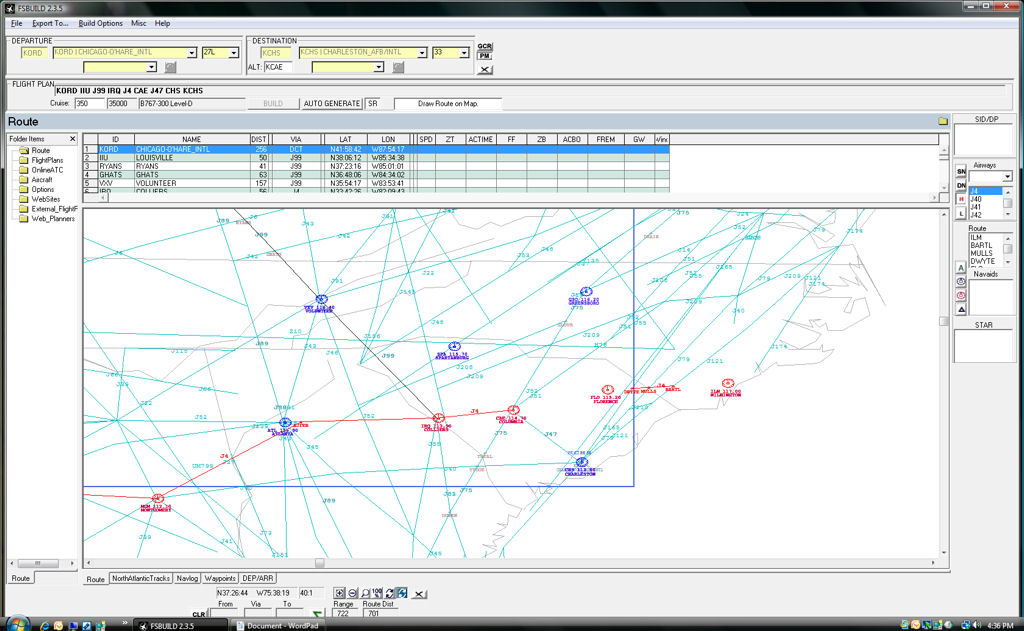This screenshot has height=631, width=1024.
Task: Open the destination runway 33 dropdown
Action: click(x=464, y=52)
